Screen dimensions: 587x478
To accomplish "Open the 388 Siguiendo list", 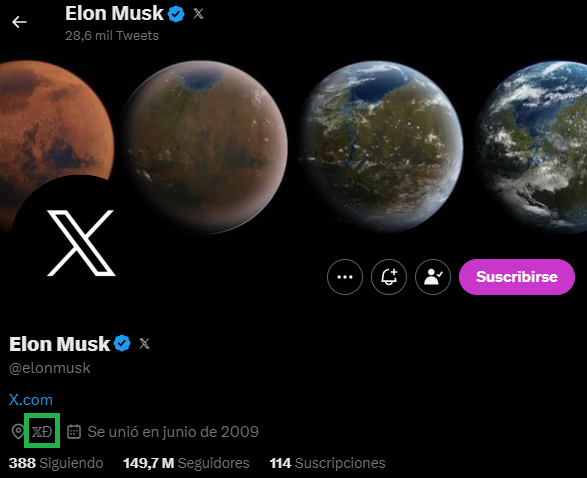I will pos(56,463).
